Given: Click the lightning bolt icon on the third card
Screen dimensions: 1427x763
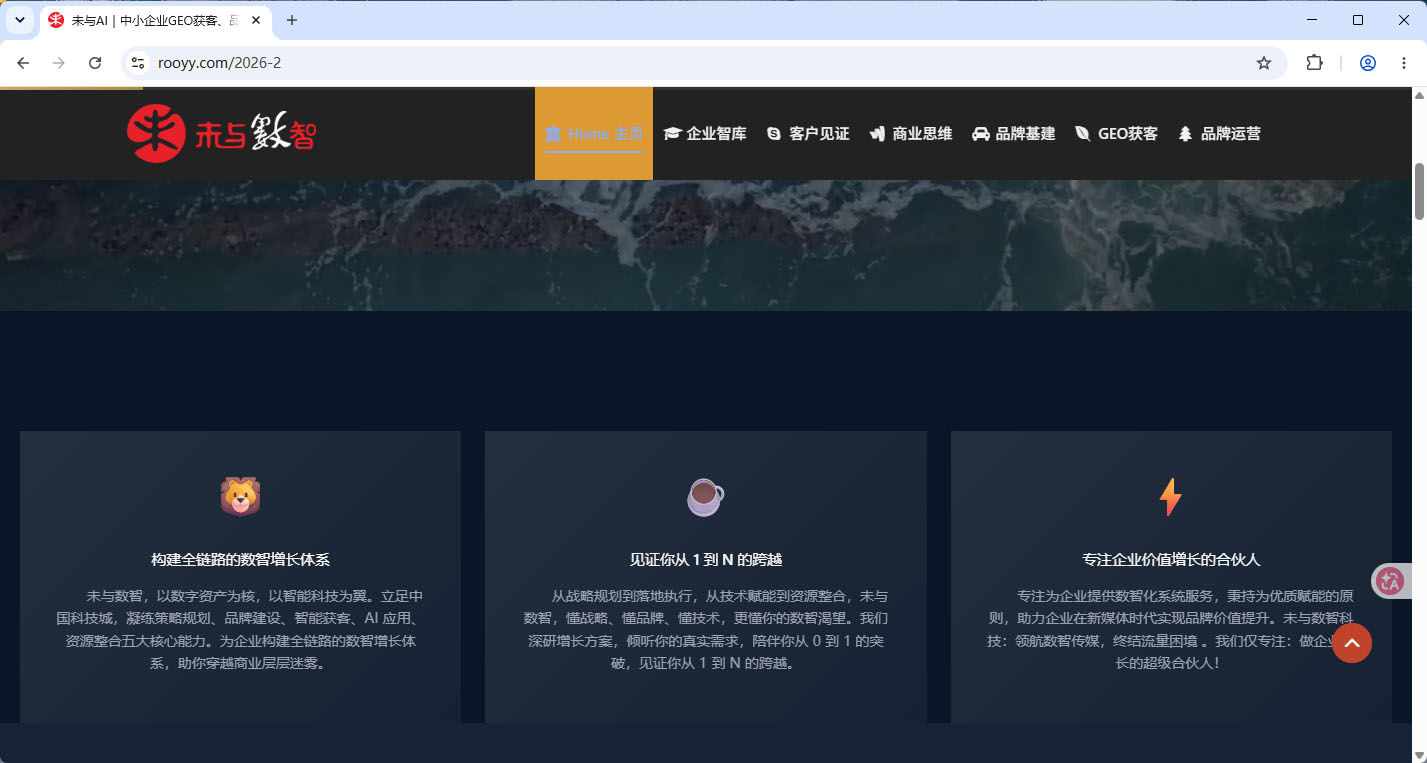Looking at the screenshot, I should (1170, 497).
